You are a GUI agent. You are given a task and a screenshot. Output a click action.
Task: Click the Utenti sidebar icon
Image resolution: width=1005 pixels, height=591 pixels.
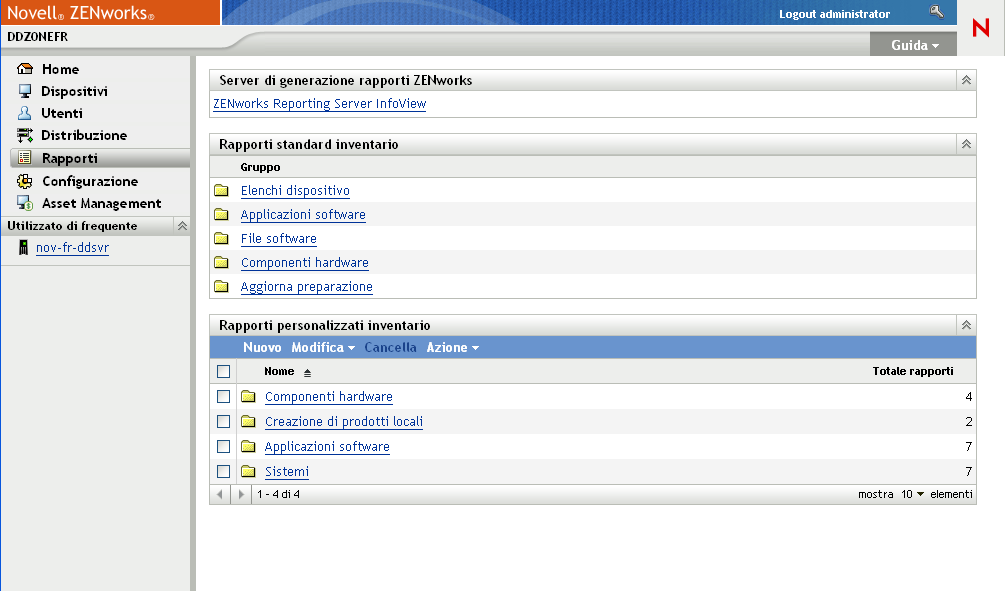[x=23, y=112]
